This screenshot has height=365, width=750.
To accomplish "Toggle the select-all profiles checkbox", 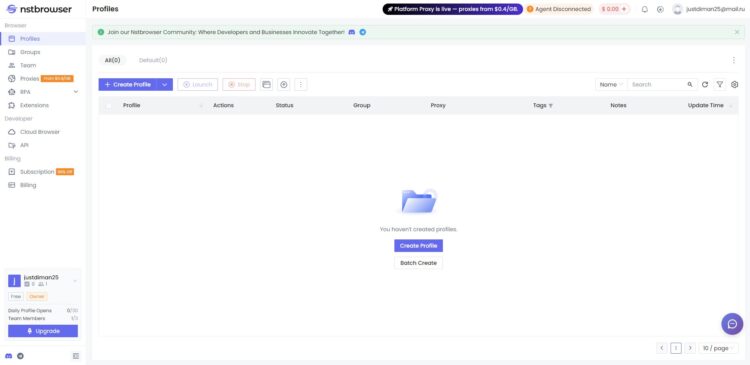I will coord(109,106).
